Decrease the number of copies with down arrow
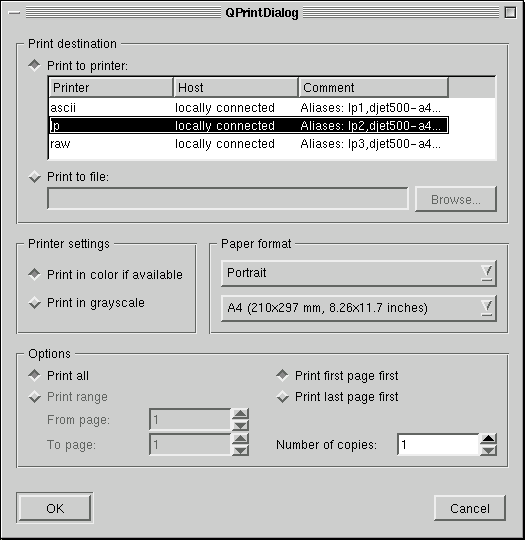The height and width of the screenshot is (540, 525). point(488,450)
